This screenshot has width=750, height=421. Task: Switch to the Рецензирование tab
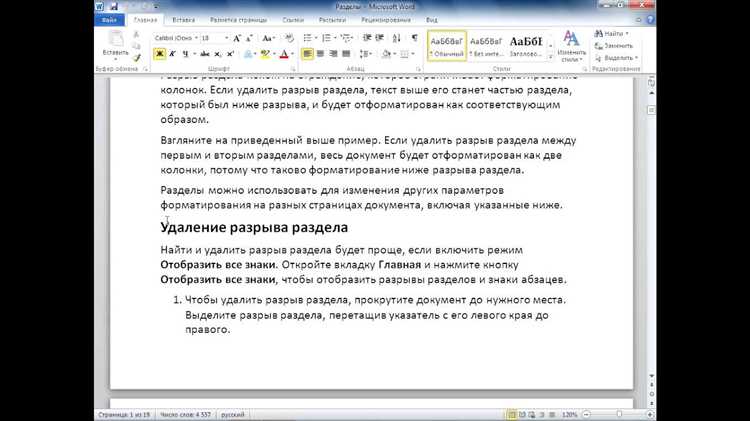coord(386,20)
